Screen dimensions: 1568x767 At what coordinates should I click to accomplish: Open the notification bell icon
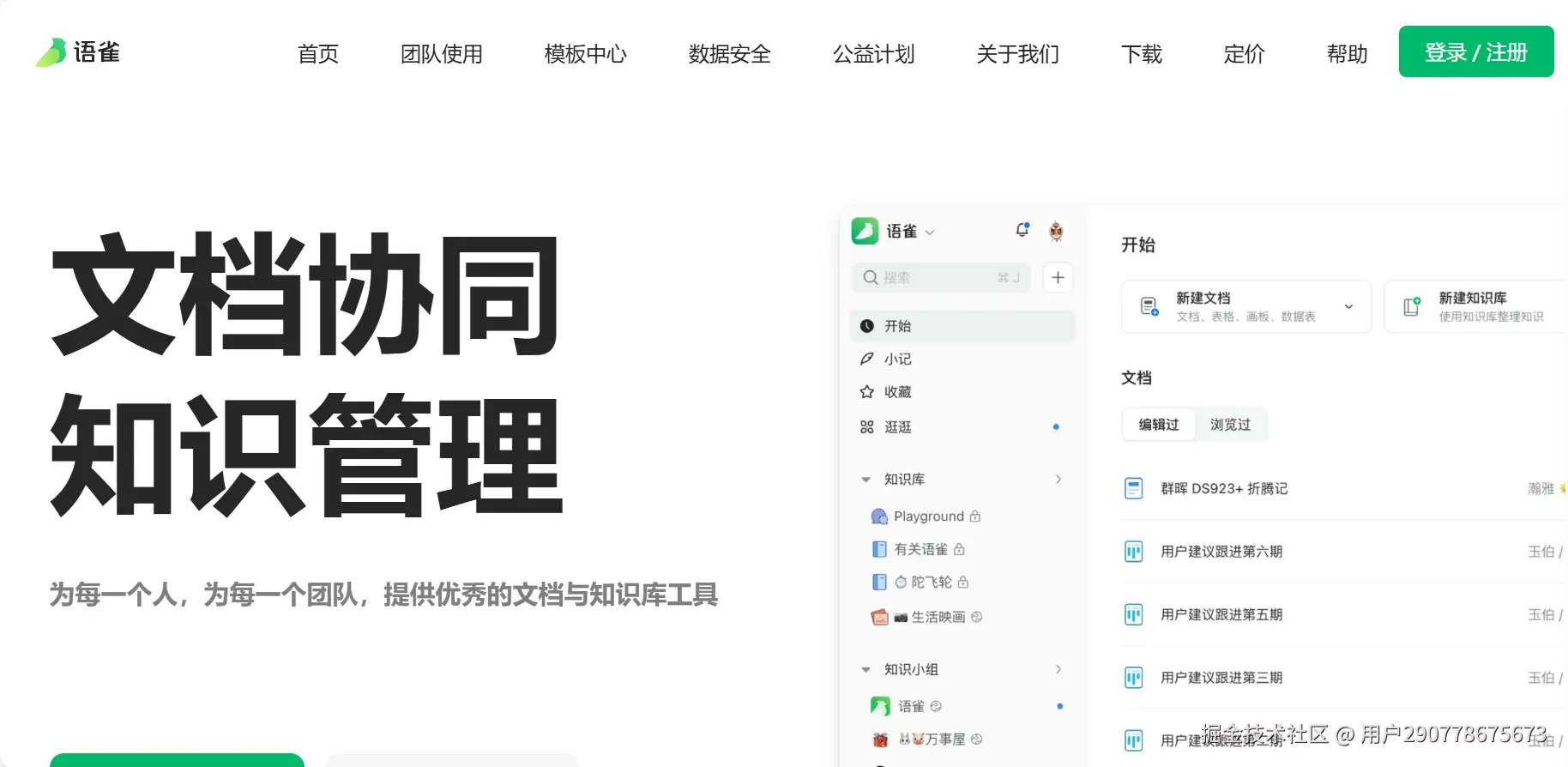[x=1022, y=230]
